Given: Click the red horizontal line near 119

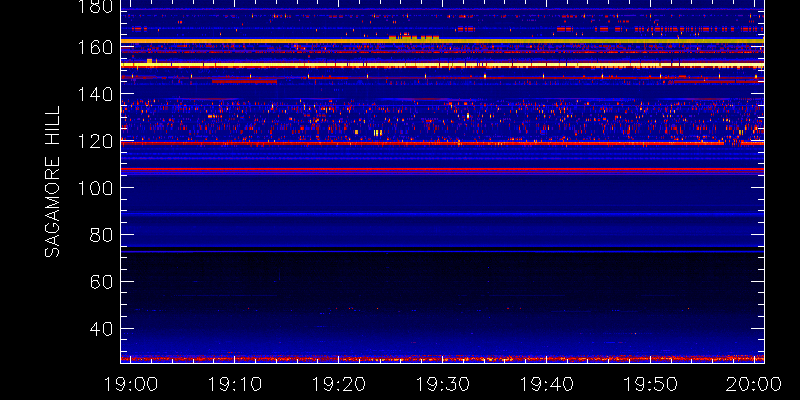Looking at the screenshot, I should pos(442,143).
